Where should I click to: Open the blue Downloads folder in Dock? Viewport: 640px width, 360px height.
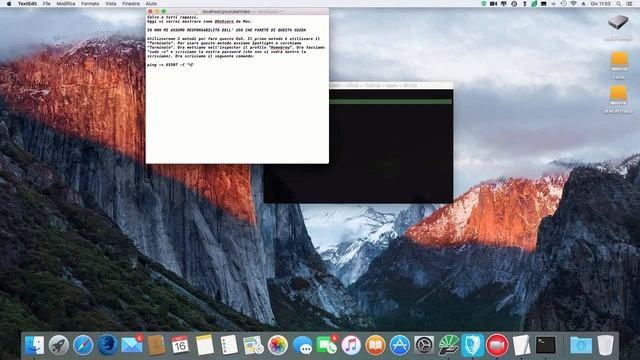pos(581,345)
